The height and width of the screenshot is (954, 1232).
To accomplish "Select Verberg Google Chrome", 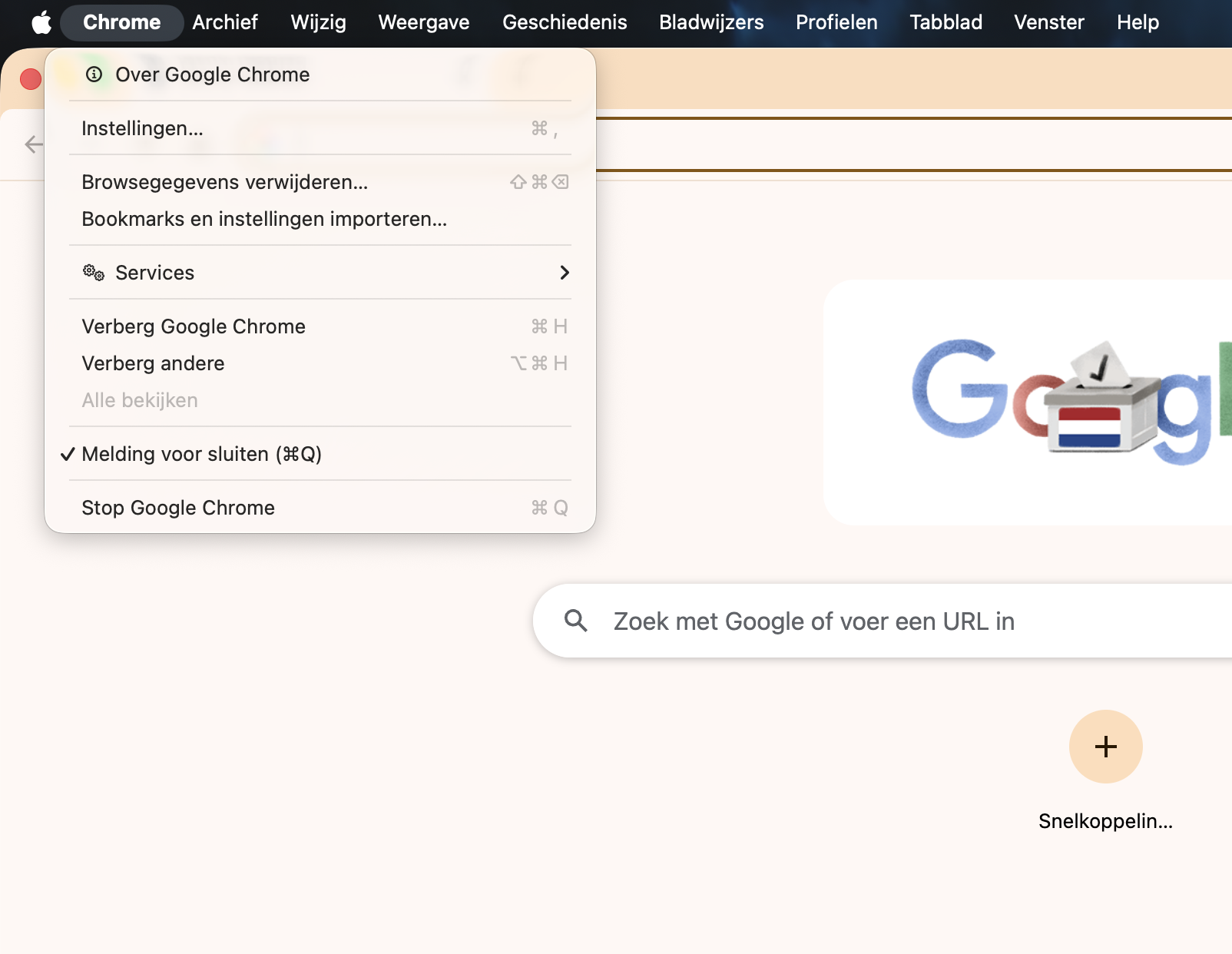I will tap(193, 326).
